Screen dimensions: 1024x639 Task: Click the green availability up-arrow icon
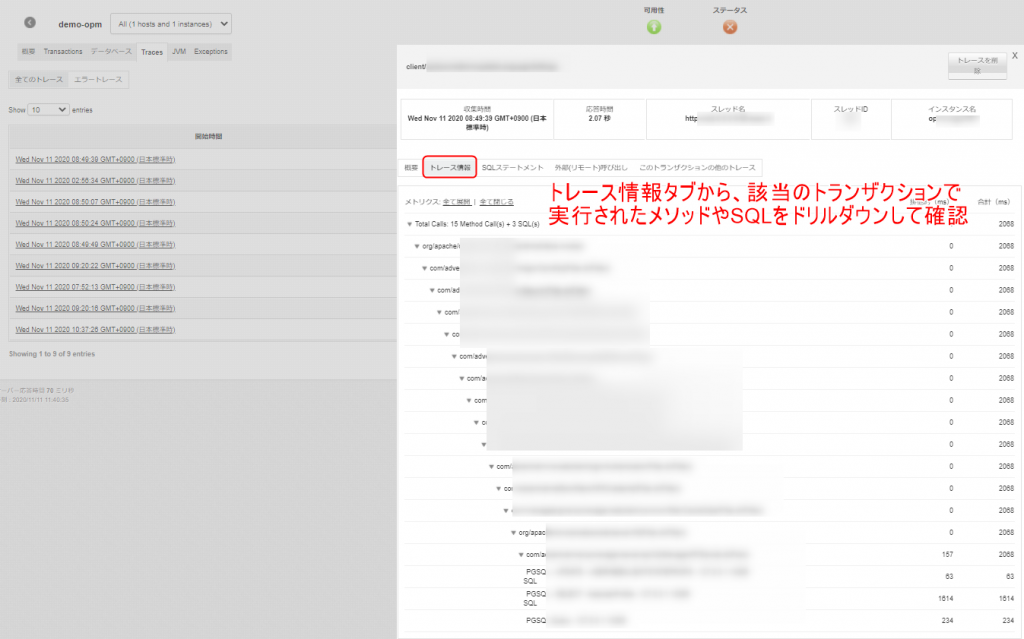coord(654,27)
